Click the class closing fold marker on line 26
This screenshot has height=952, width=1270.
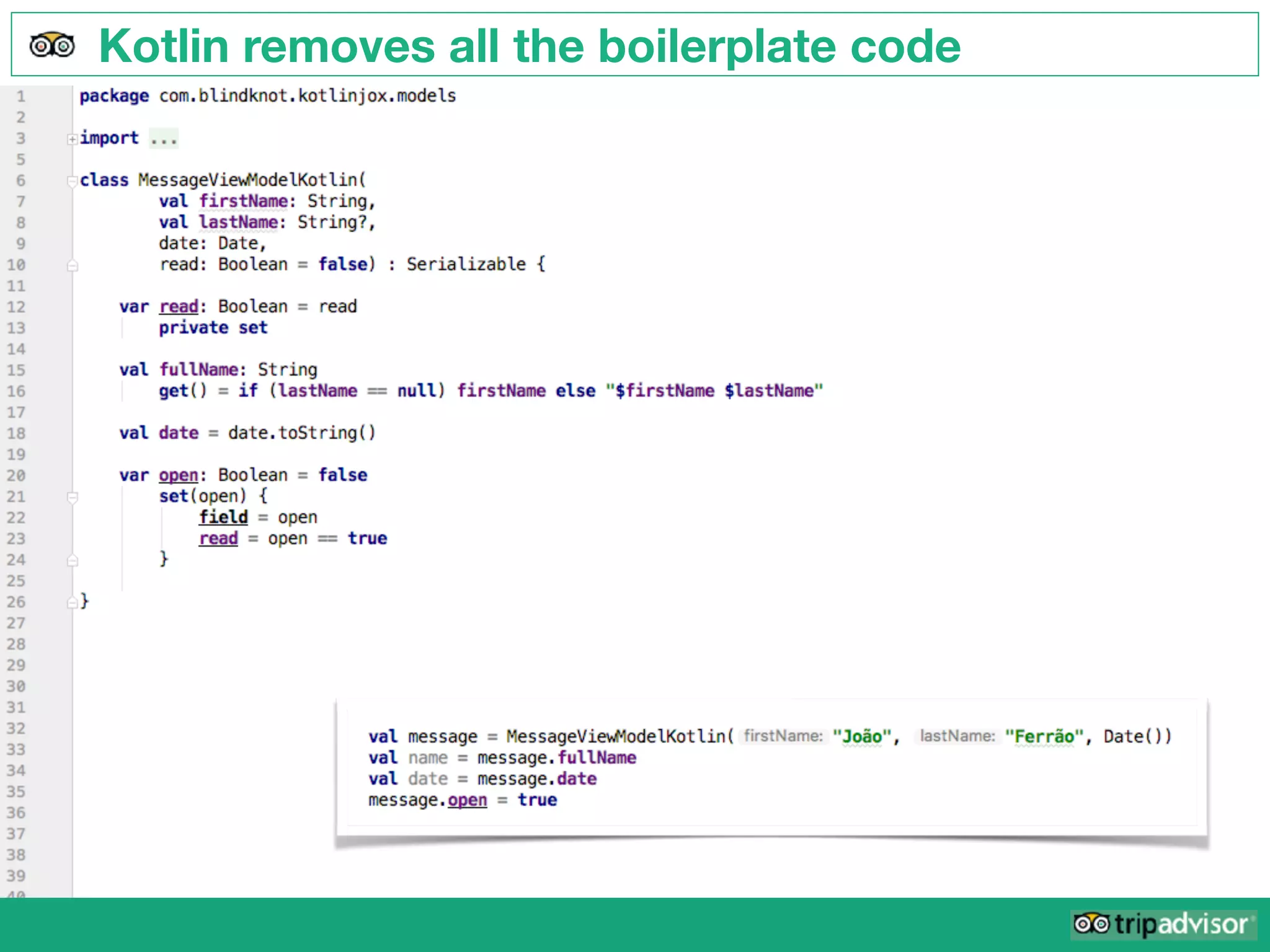tap(73, 602)
